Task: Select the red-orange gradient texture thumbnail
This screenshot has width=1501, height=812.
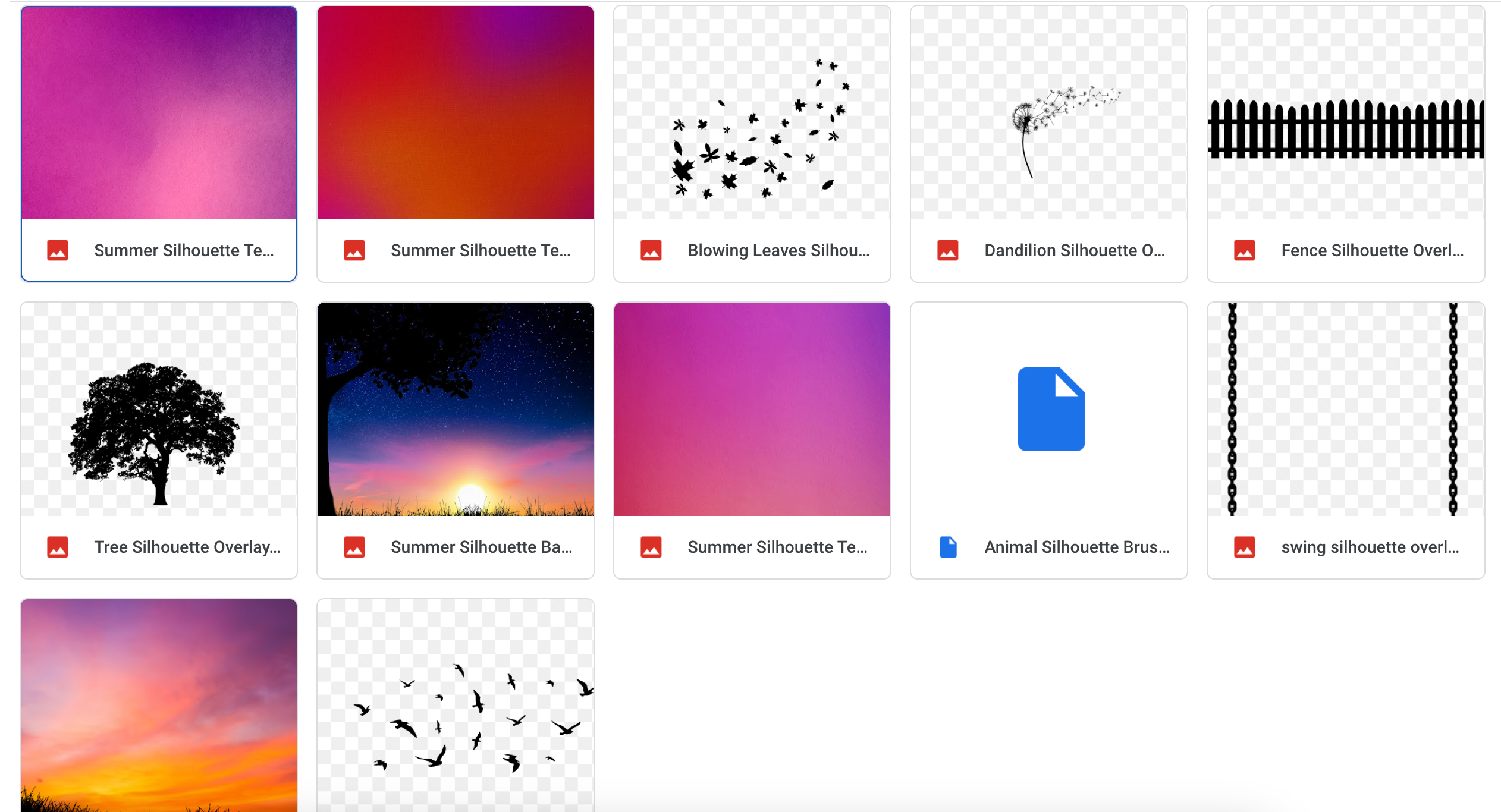Action: pos(456,113)
